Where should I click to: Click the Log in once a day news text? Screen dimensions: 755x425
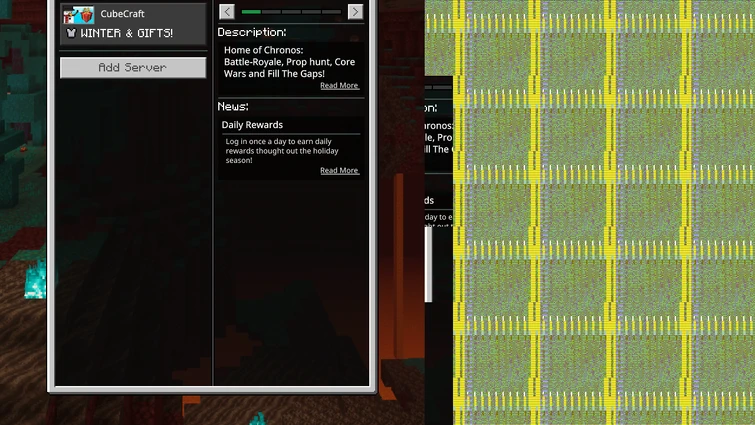point(282,151)
